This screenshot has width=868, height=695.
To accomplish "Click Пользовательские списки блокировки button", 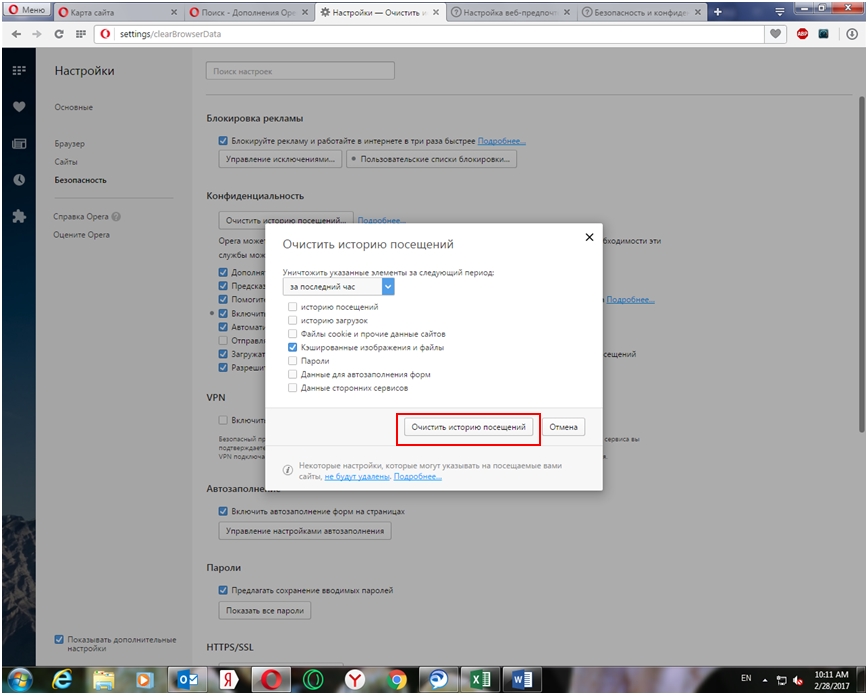I will pos(431,159).
